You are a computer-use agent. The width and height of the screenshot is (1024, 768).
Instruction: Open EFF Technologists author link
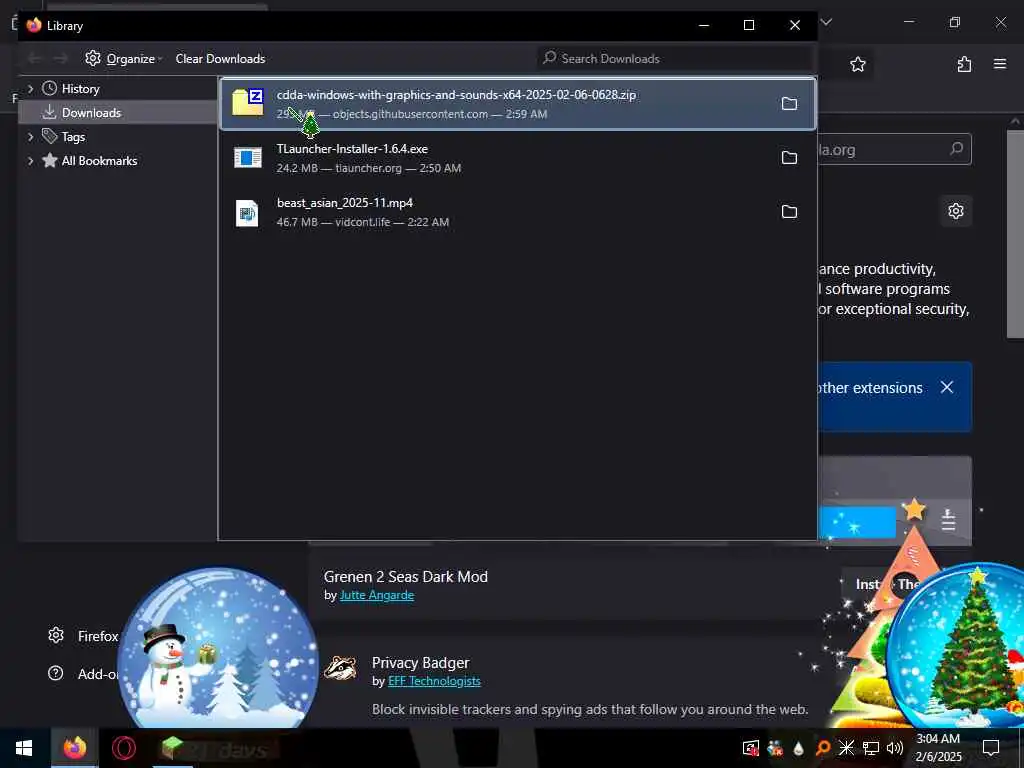point(434,681)
